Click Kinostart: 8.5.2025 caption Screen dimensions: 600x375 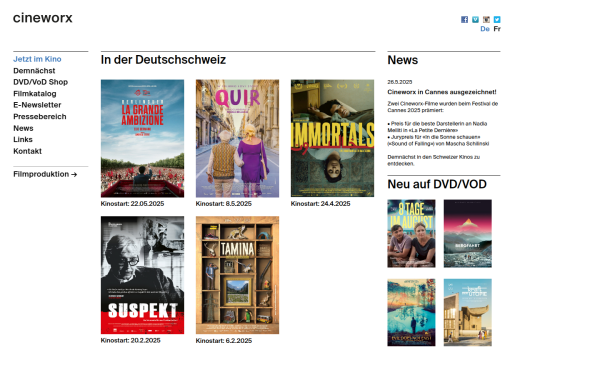[224, 204]
